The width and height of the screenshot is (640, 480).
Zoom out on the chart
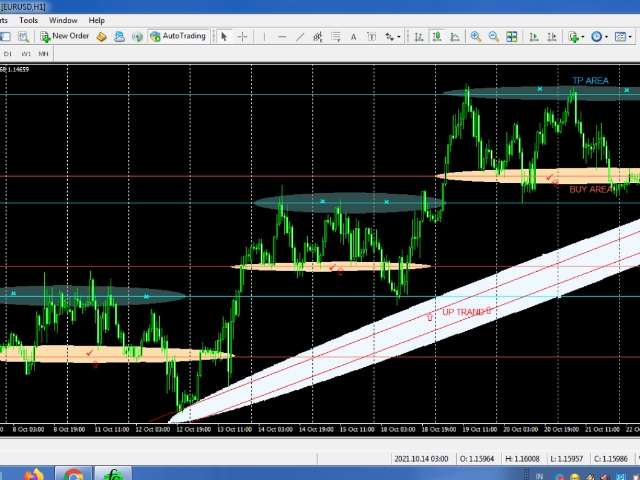[493, 36]
